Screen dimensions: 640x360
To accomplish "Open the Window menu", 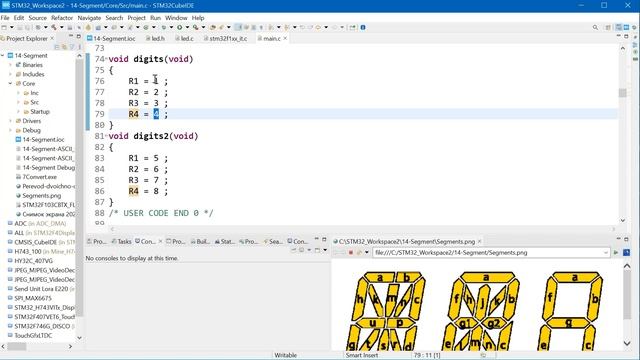I will point(176,18).
